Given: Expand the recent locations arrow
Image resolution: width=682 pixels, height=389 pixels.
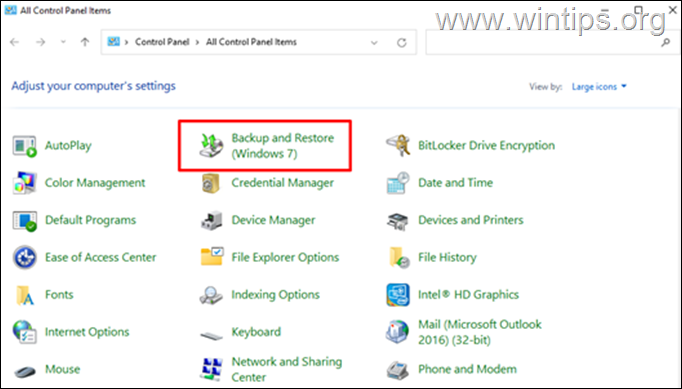Looking at the screenshot, I should pos(63,42).
